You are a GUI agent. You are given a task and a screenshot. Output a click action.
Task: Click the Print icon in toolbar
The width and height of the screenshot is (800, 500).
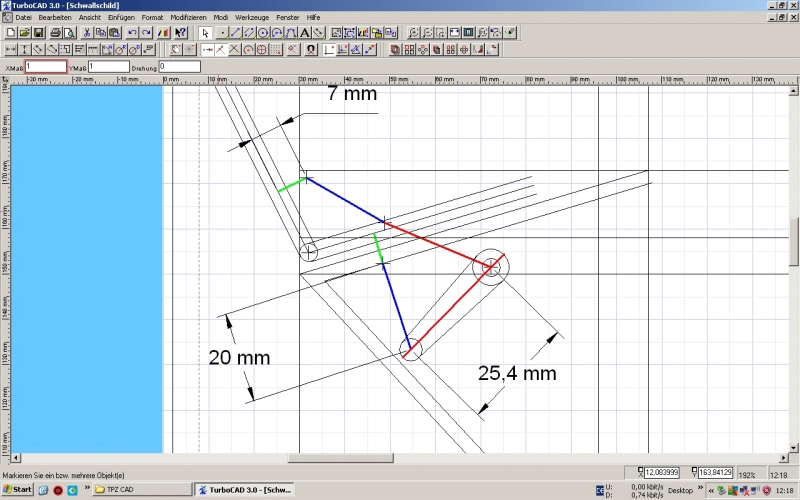click(x=55, y=32)
